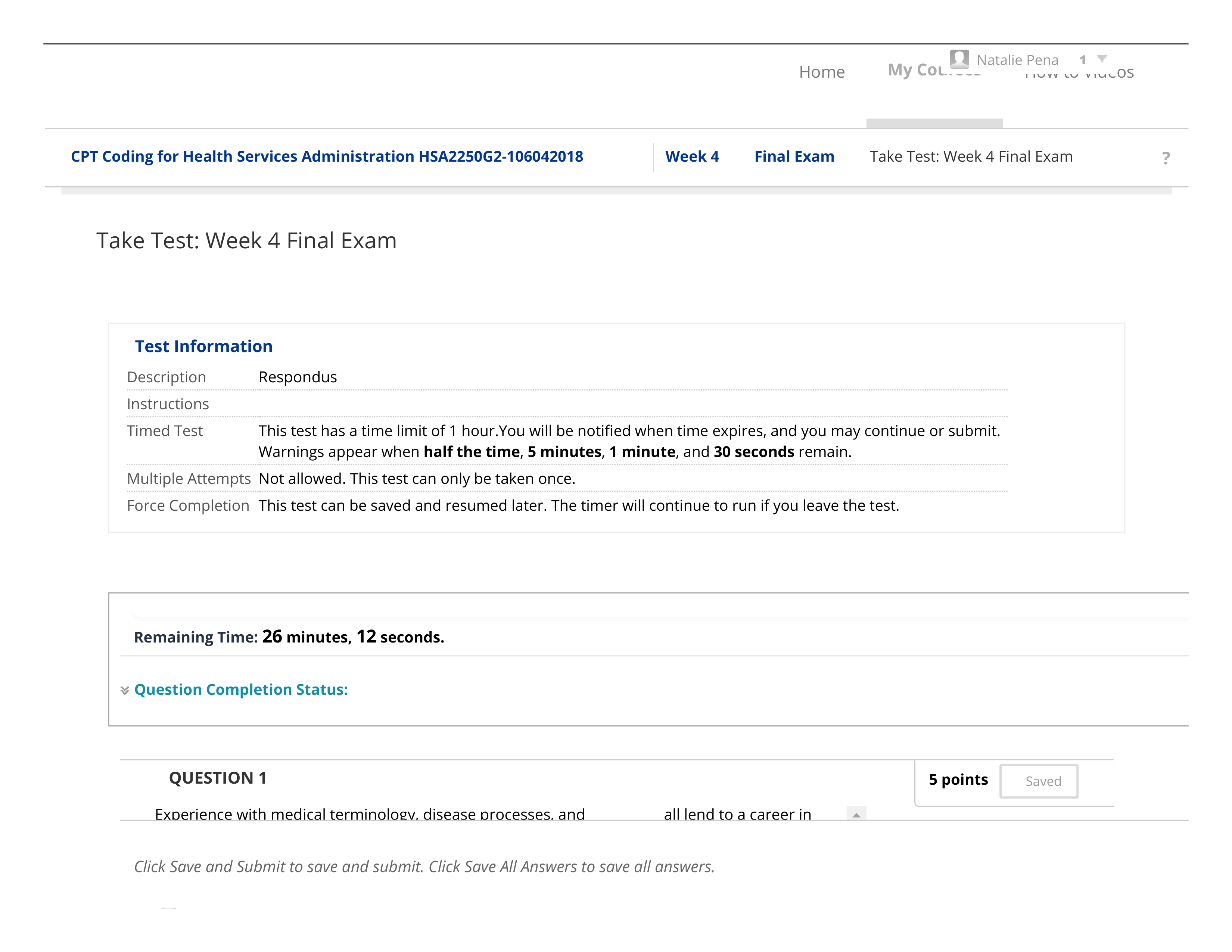This screenshot has height=952, width=1232.
Task: Navigate to Final Exam breadcrumb
Action: (x=794, y=156)
